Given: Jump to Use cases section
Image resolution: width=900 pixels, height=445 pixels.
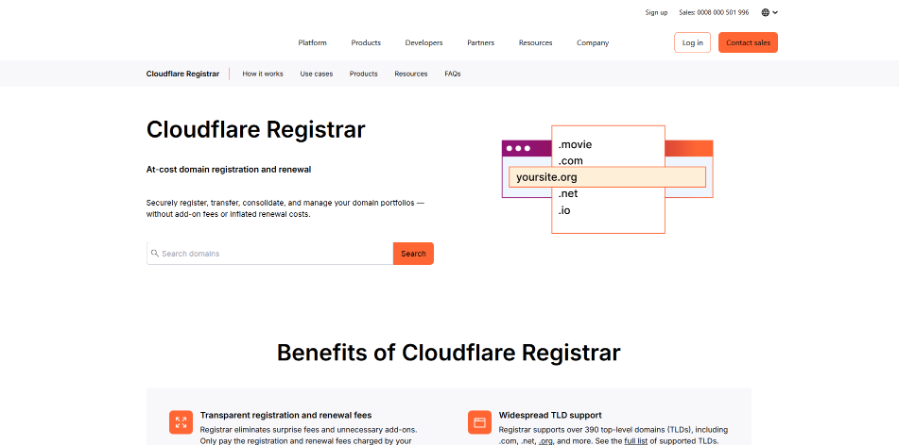Looking at the screenshot, I should [x=316, y=73].
